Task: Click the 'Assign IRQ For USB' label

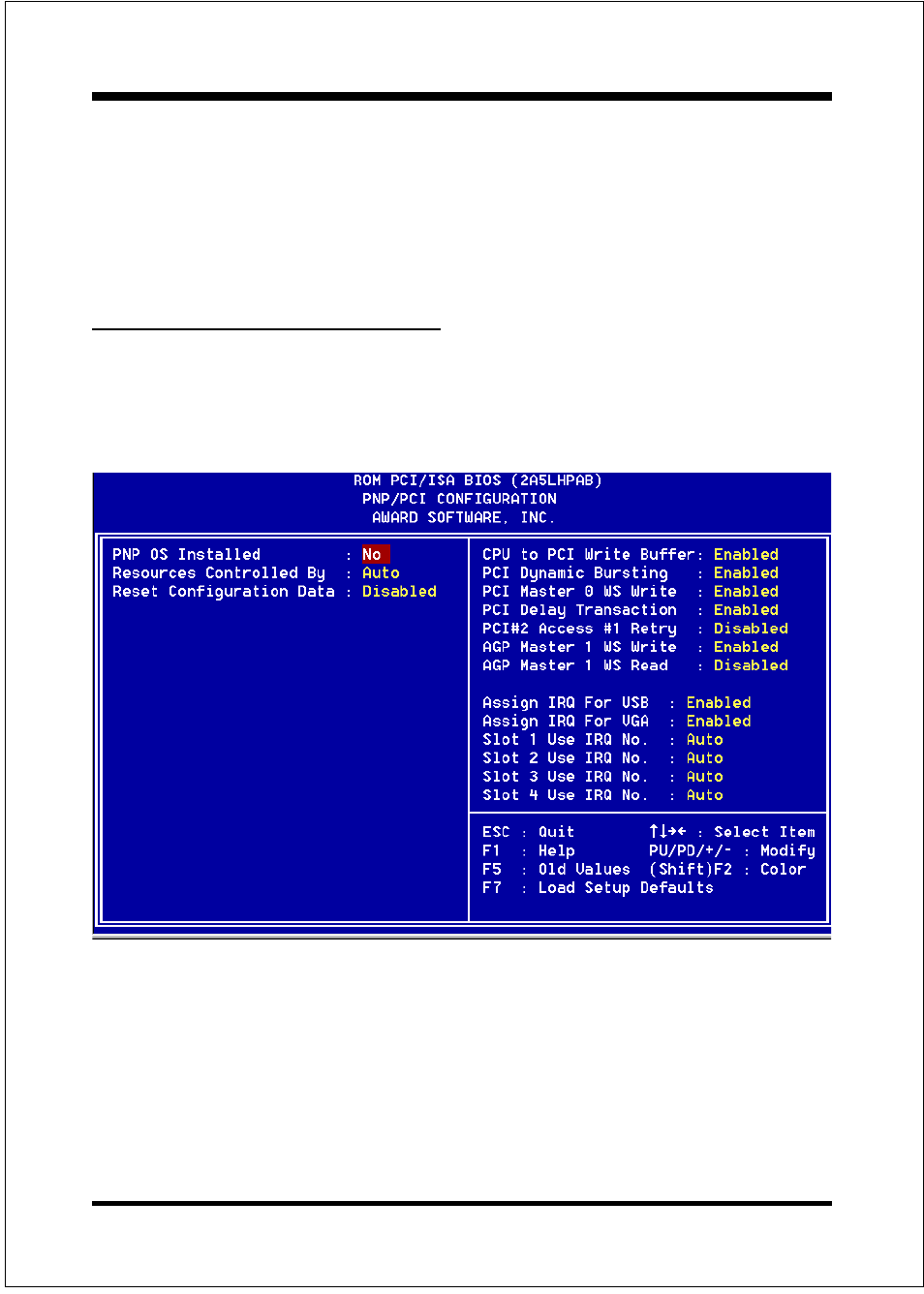Action: [x=566, y=702]
